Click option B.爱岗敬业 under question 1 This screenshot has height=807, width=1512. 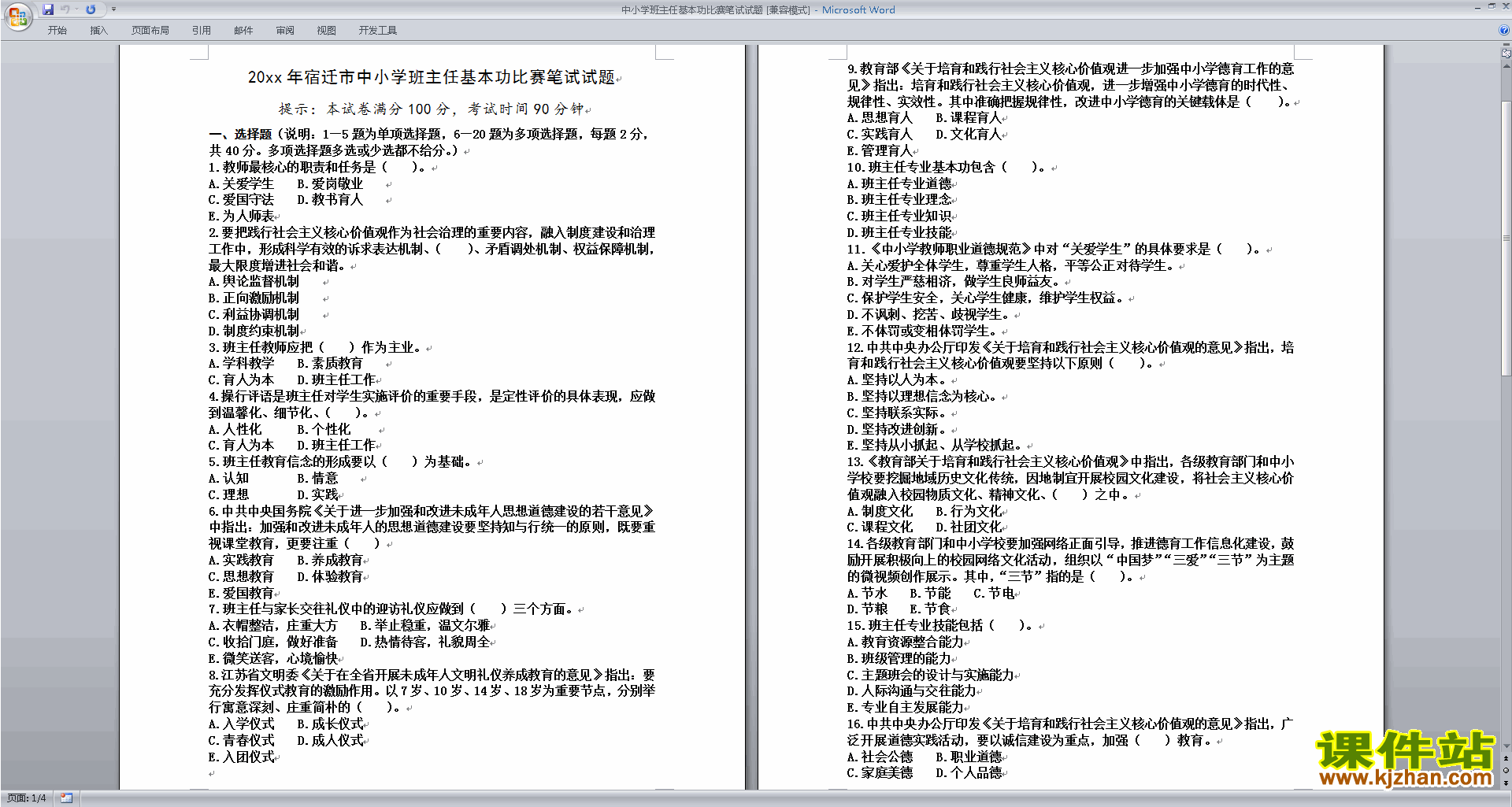(x=330, y=183)
